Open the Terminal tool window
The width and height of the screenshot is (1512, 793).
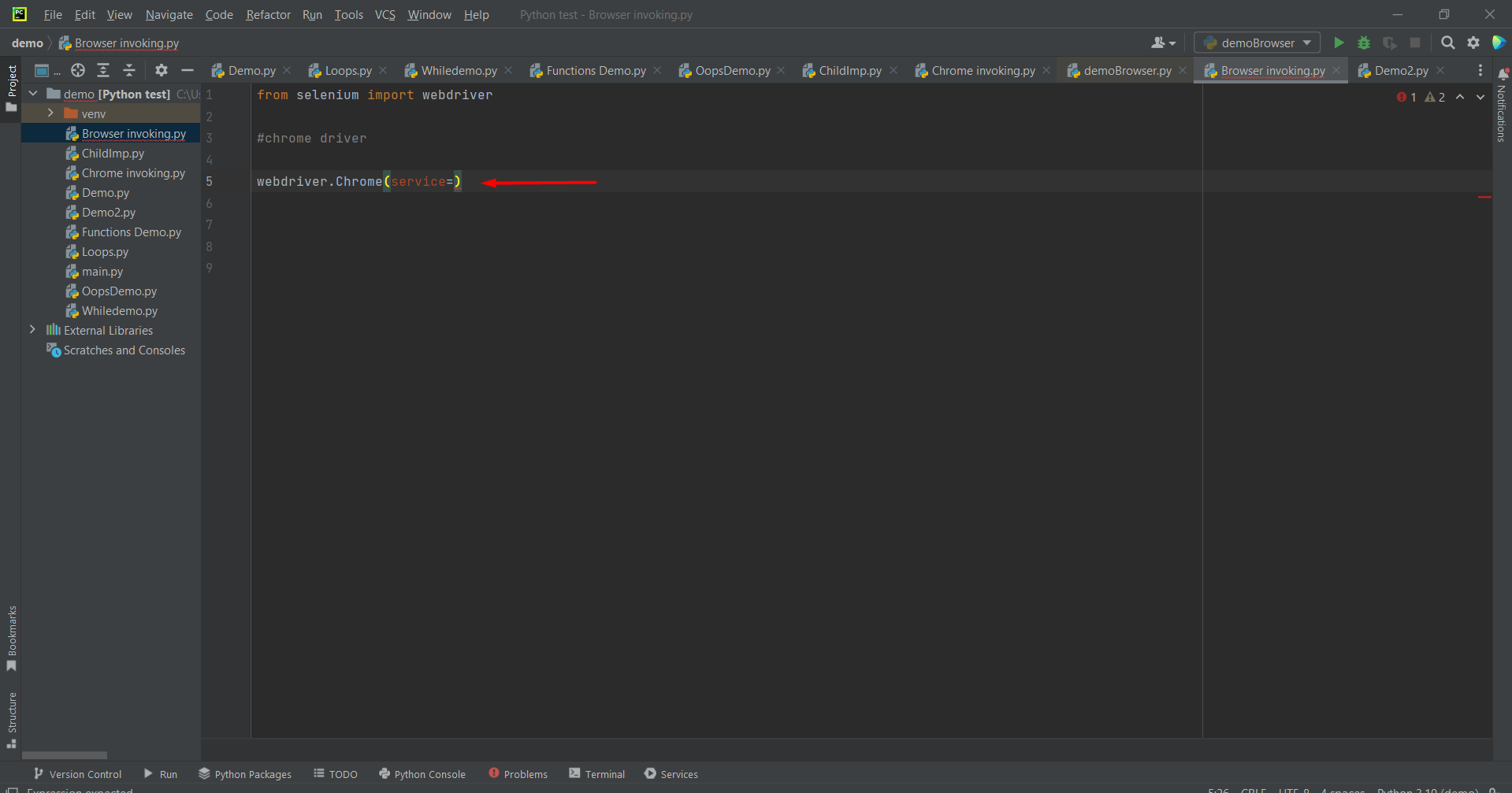click(x=597, y=774)
